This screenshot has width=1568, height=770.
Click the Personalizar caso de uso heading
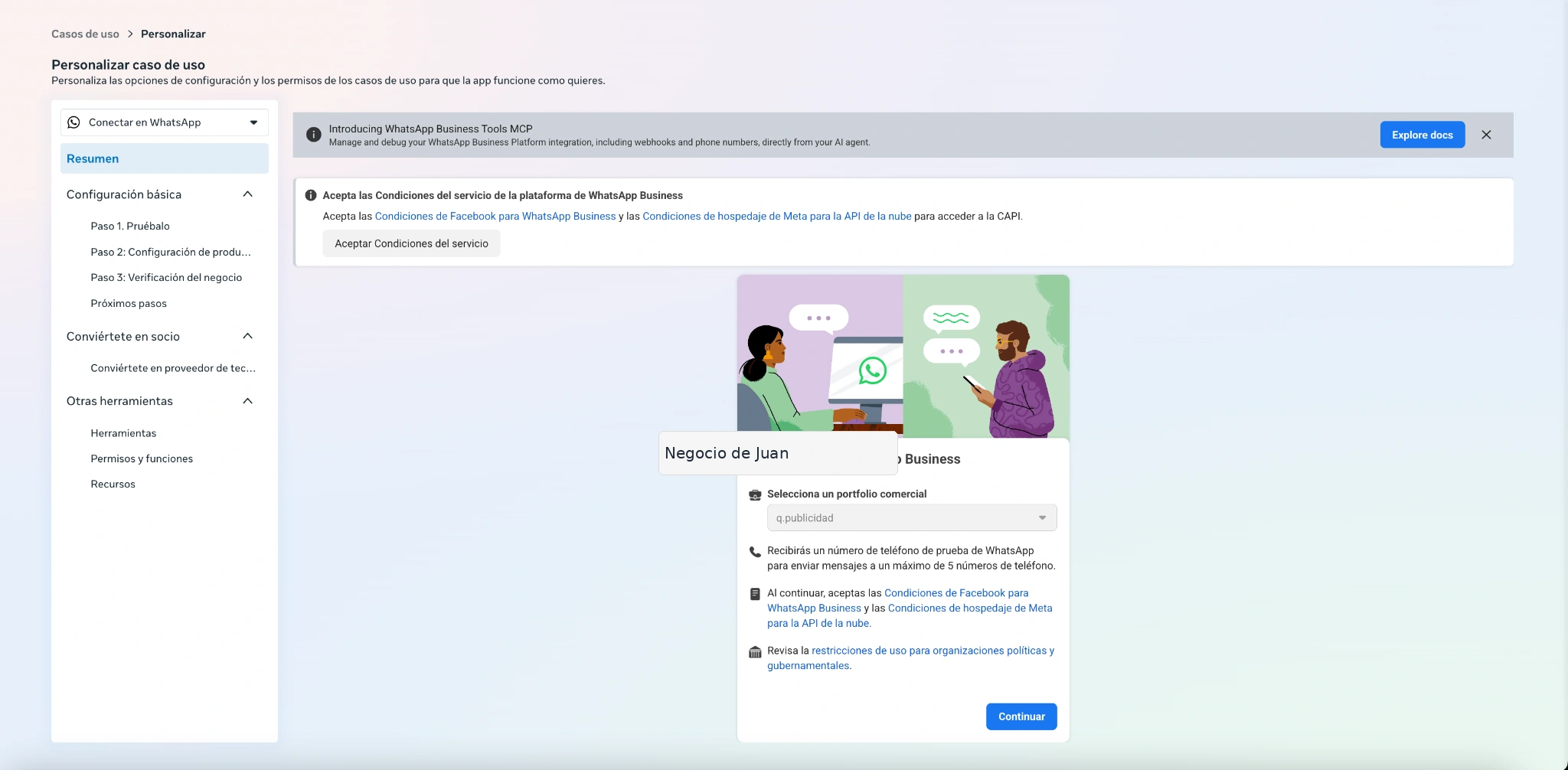[128, 65]
